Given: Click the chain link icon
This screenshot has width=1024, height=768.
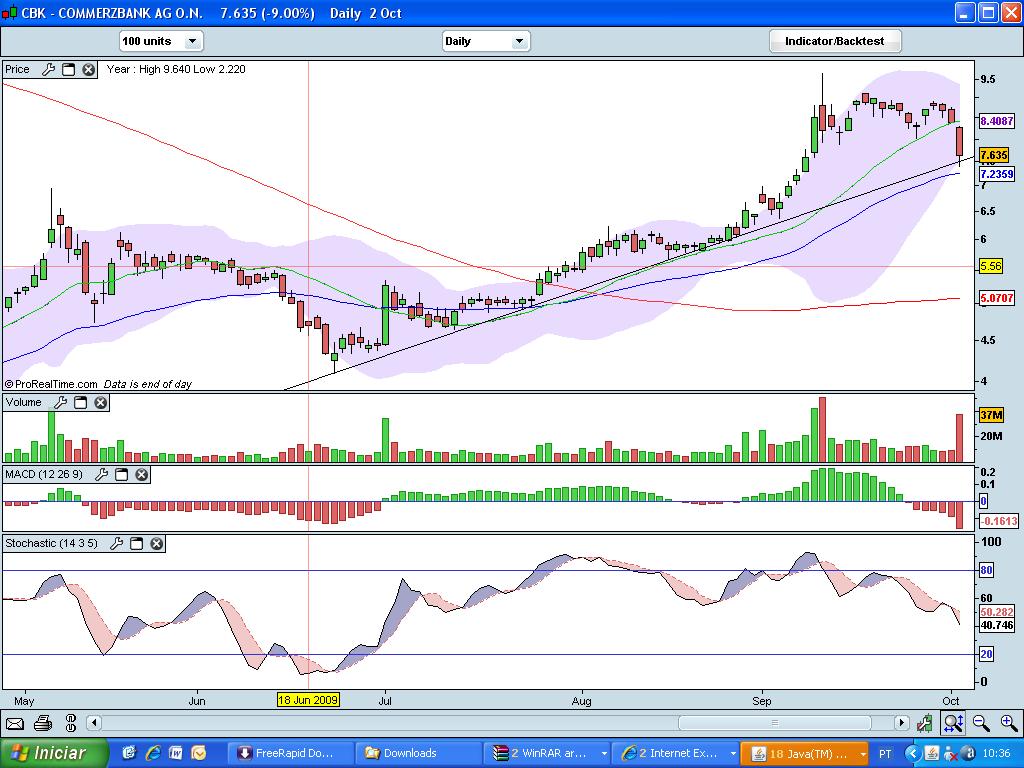Looking at the screenshot, I should [71, 723].
